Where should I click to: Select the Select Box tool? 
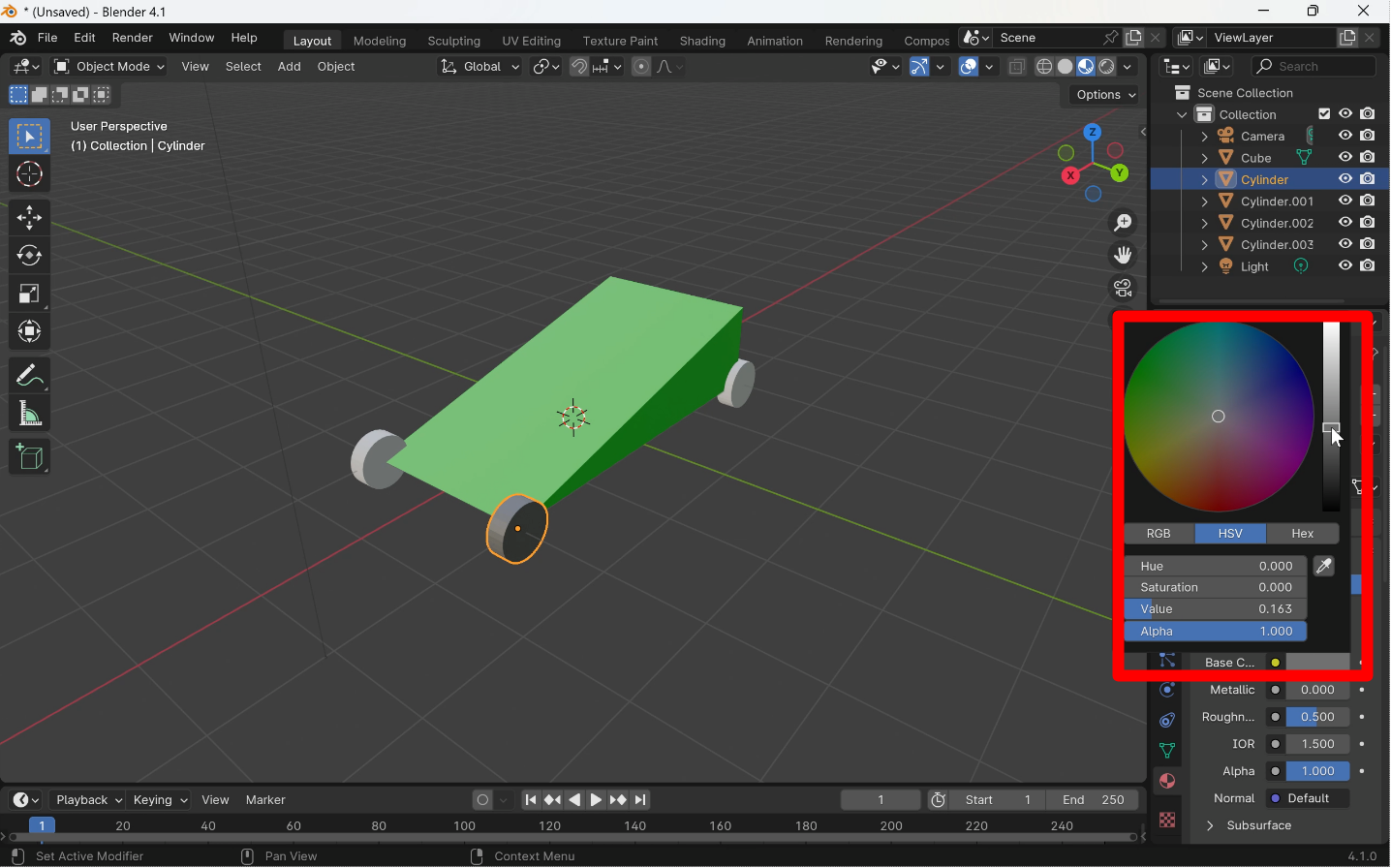pos(29,137)
